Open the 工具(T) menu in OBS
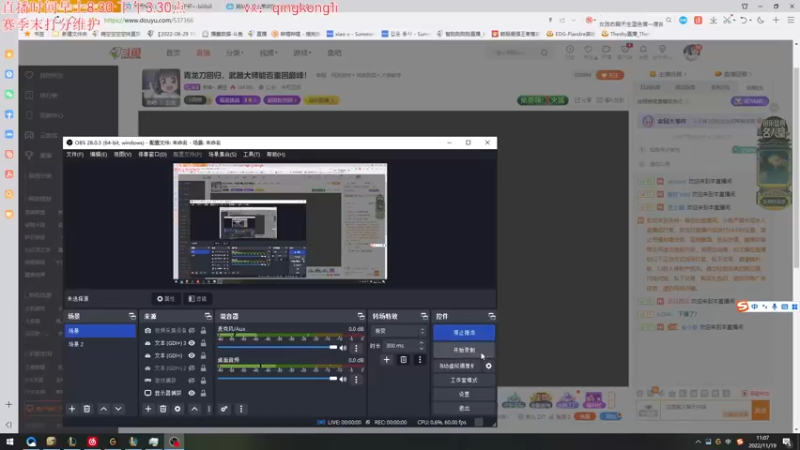 tap(251, 154)
